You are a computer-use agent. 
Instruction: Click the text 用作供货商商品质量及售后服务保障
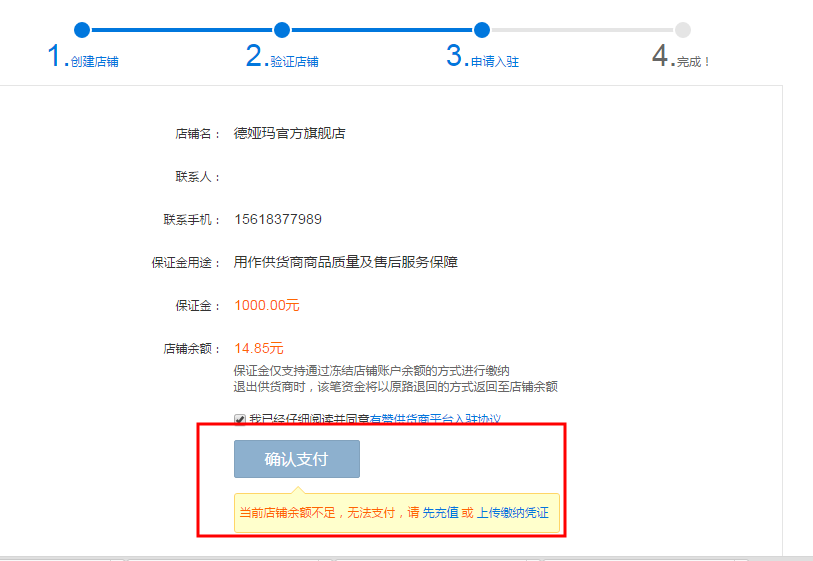pyautogui.click(x=346, y=262)
